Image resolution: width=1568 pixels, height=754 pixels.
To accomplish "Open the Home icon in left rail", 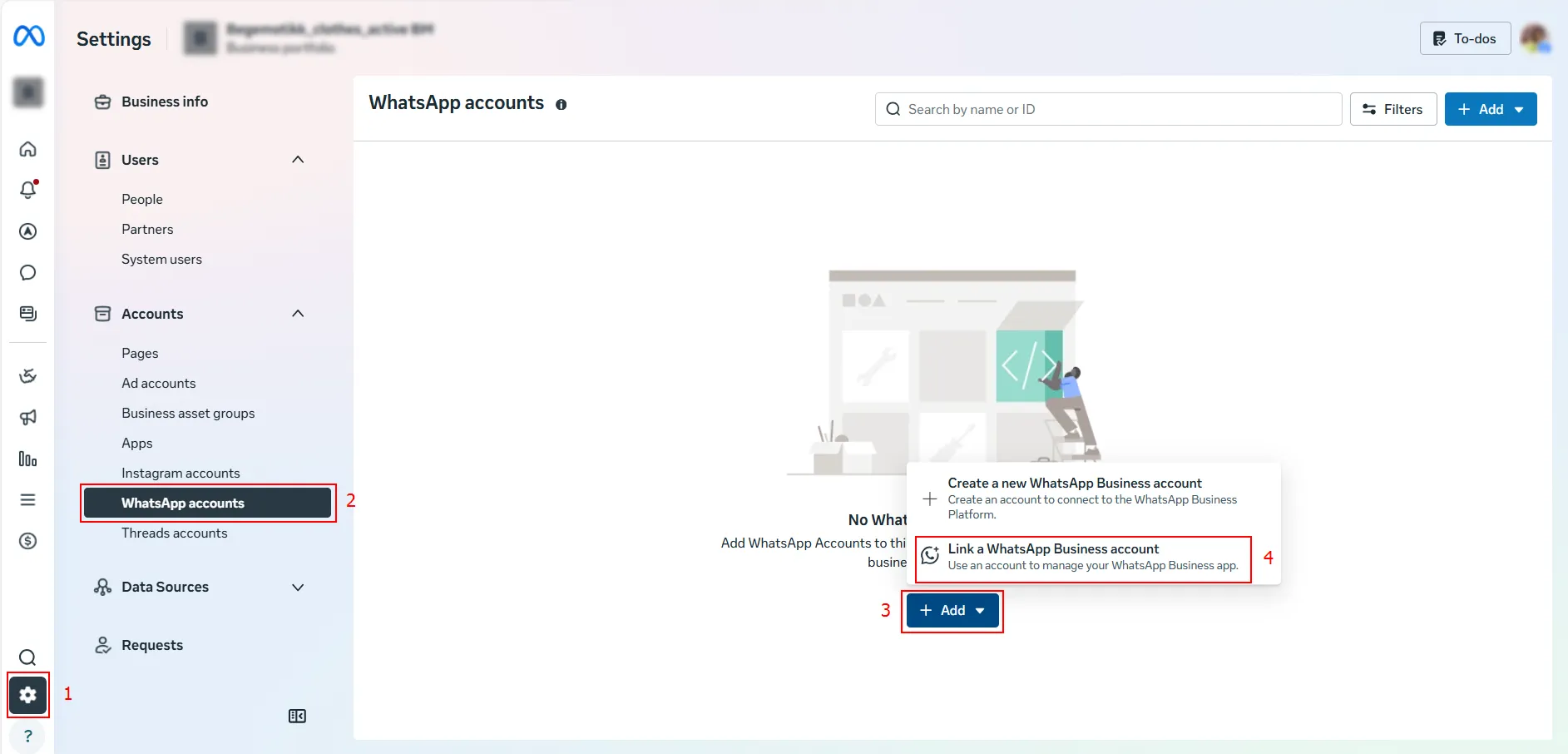I will point(28,149).
